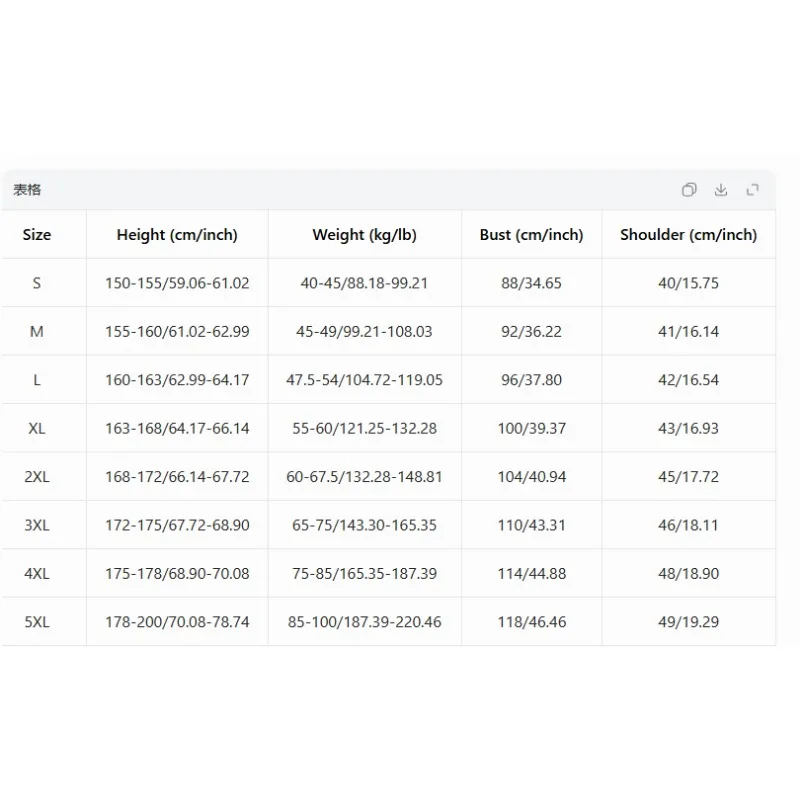The height and width of the screenshot is (800, 800).
Task: Click the 表格 table title label
Action: point(27,190)
